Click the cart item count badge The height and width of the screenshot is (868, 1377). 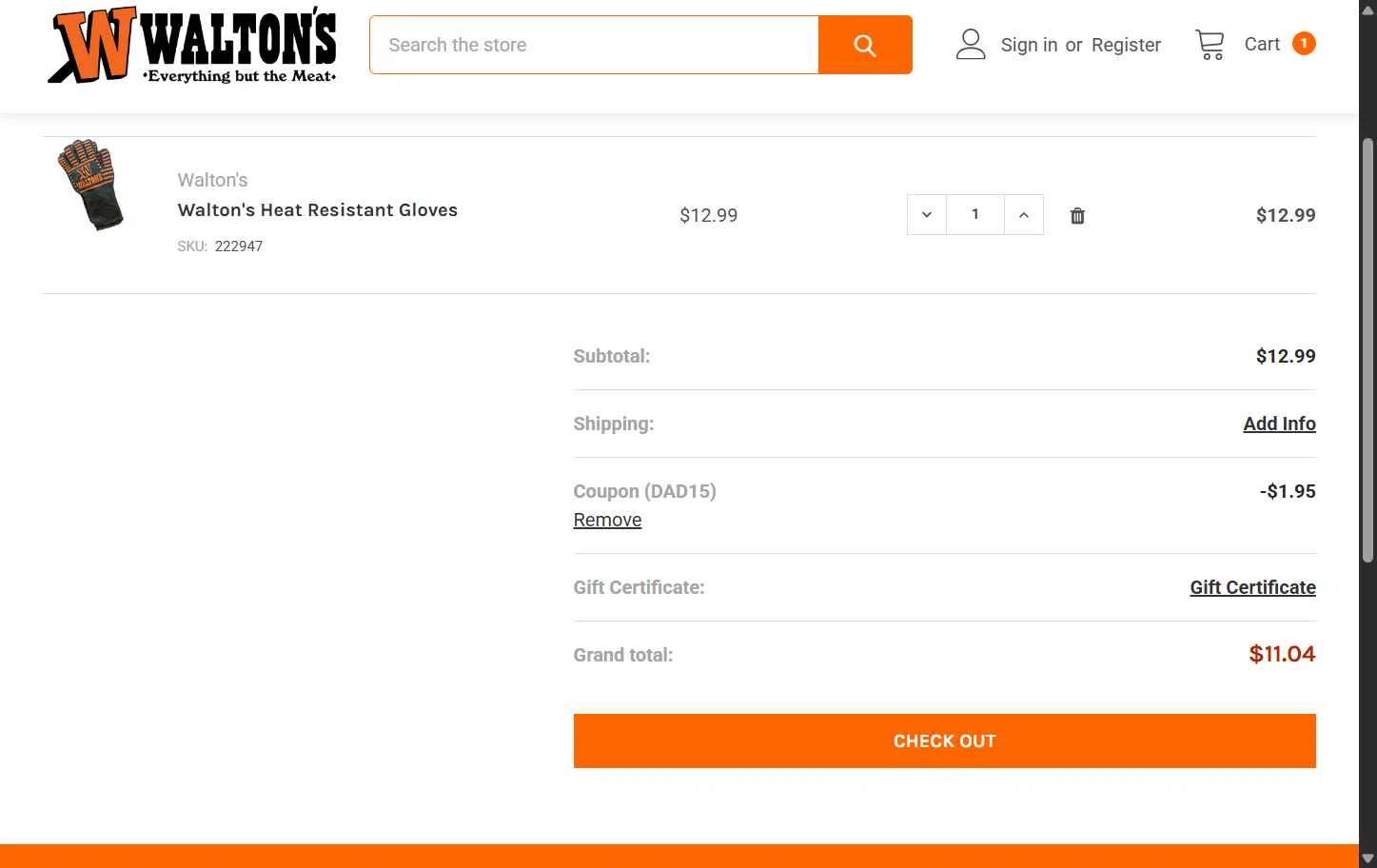[1304, 44]
